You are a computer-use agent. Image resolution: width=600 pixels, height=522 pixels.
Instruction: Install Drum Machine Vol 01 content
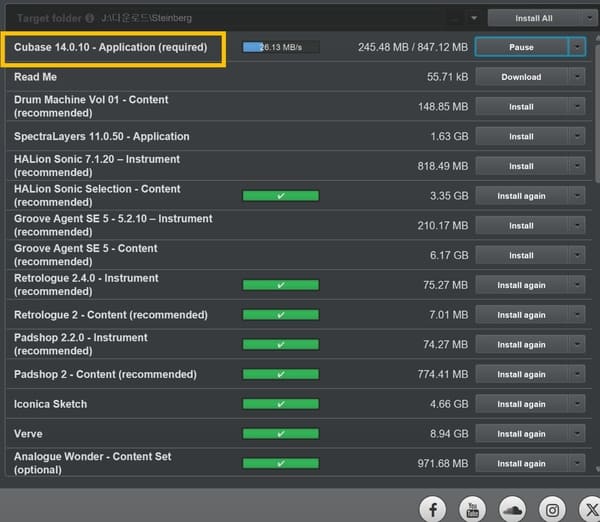coord(521,107)
